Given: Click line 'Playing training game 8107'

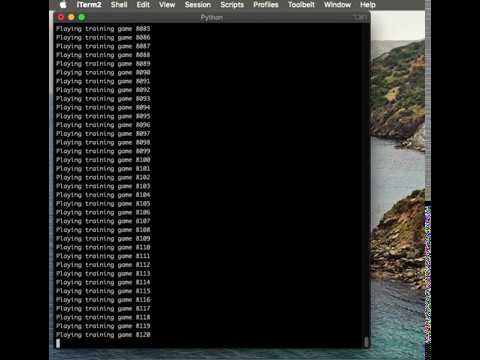Looking at the screenshot, I should 103,221.
